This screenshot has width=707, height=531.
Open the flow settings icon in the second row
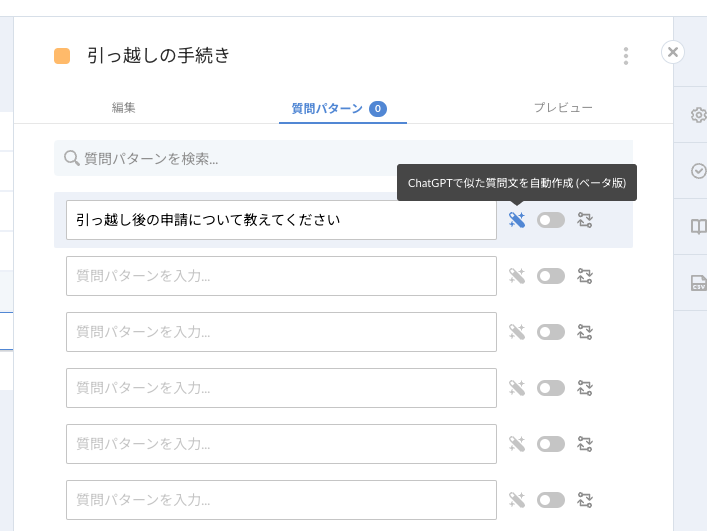tap(585, 276)
